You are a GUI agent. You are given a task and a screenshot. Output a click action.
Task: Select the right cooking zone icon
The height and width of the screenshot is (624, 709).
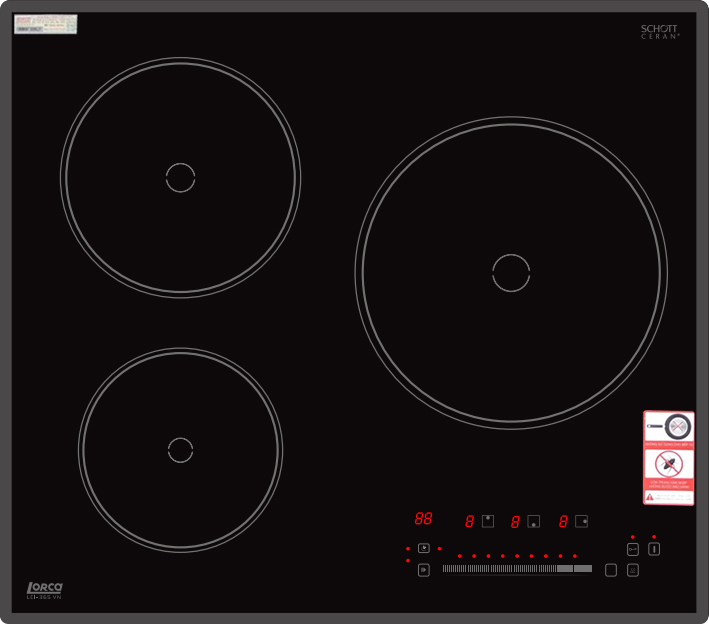581,520
